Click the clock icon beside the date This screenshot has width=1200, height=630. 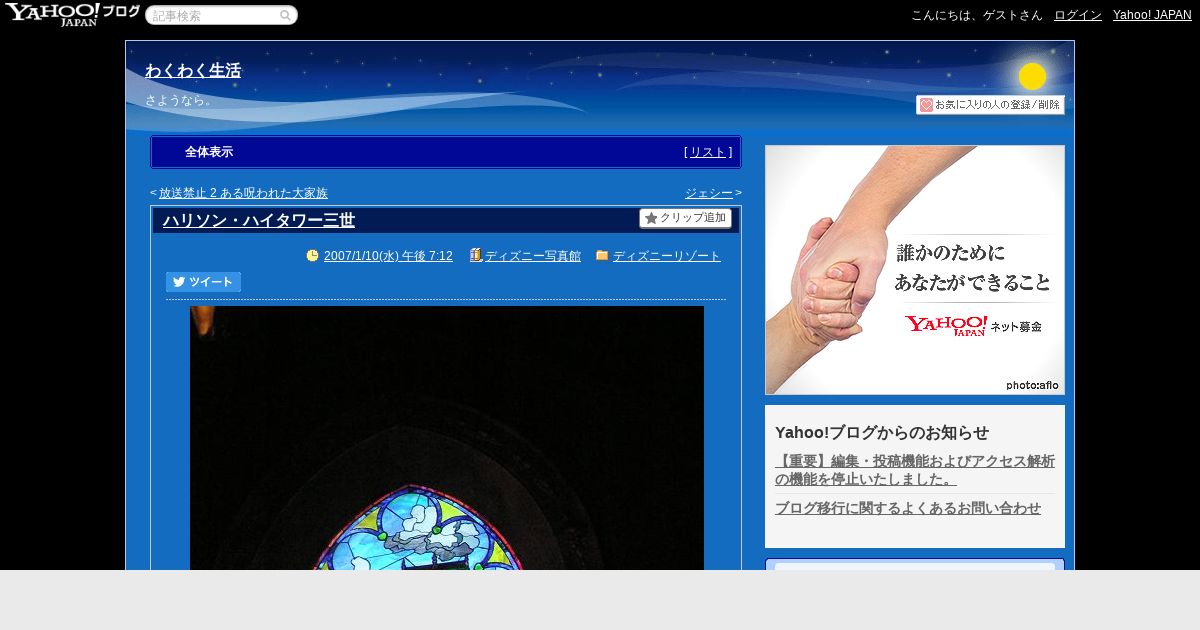click(x=312, y=255)
